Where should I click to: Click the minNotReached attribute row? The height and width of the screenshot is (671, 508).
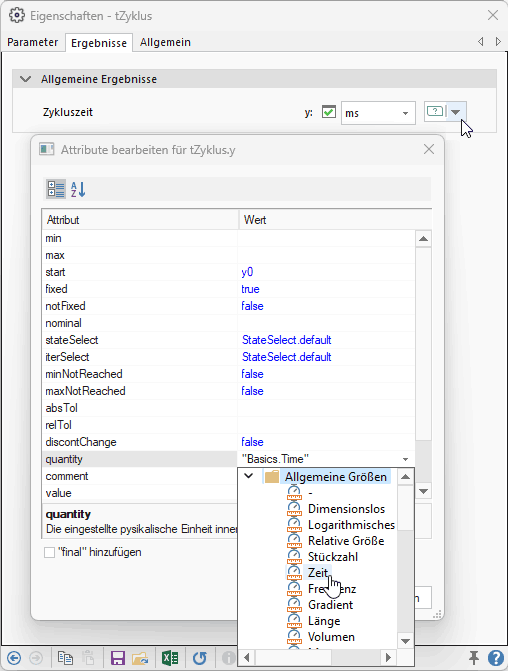click(x=229, y=374)
